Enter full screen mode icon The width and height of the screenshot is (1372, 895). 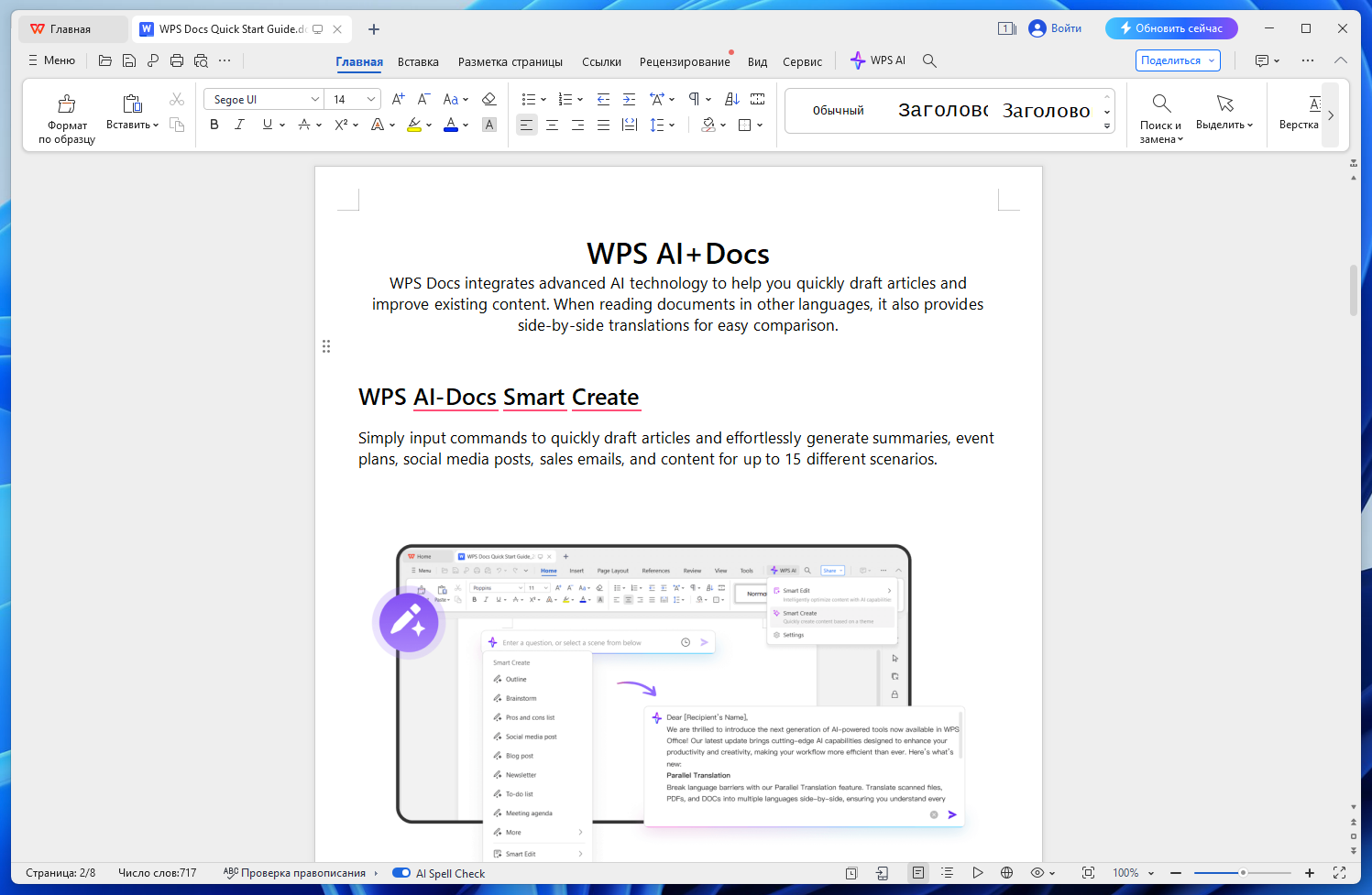[1339, 873]
